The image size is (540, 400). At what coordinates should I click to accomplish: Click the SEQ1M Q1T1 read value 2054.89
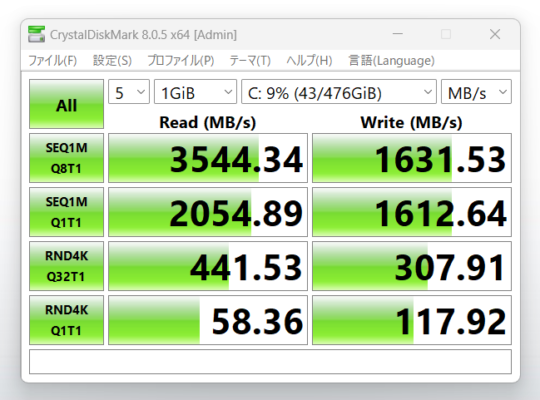(208, 212)
